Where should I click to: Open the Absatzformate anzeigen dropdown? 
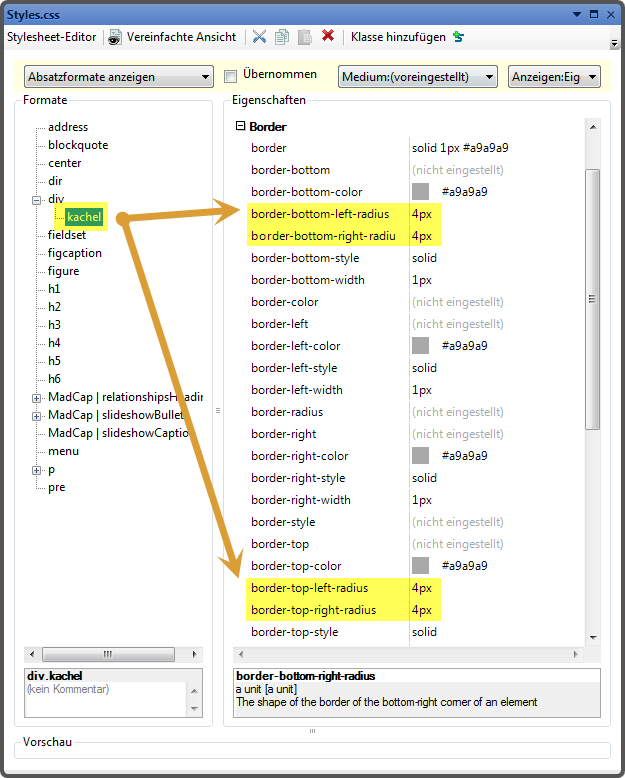click(118, 77)
